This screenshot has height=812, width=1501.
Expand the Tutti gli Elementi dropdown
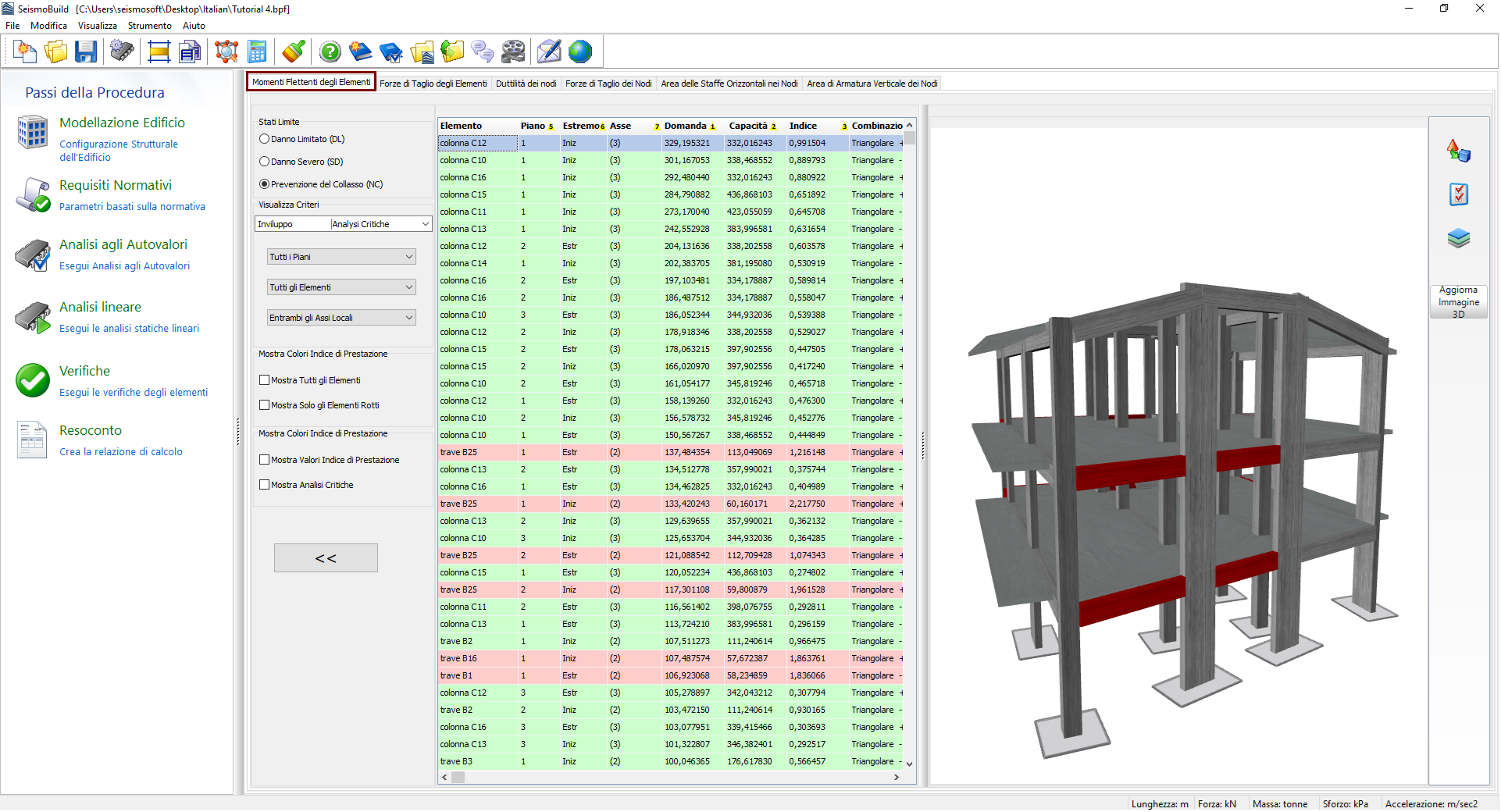(x=341, y=287)
